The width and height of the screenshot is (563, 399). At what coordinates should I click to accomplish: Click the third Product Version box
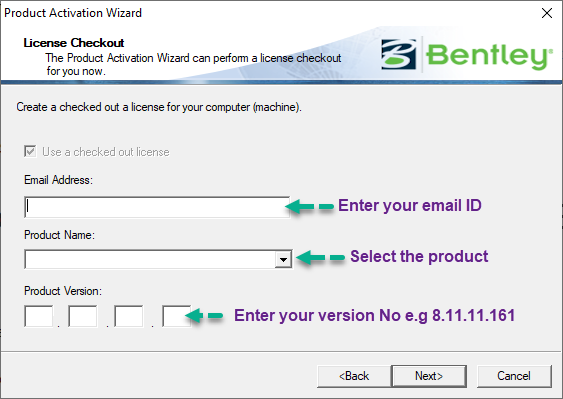tap(129, 316)
